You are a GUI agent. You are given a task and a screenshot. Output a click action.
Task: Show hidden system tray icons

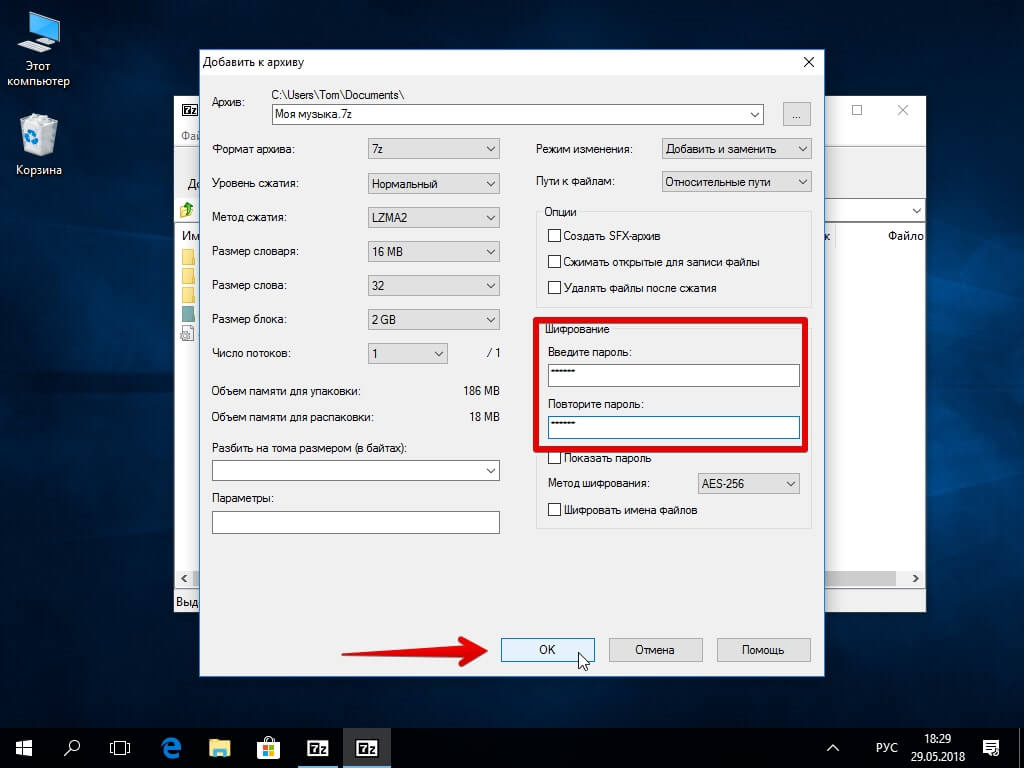coord(833,748)
